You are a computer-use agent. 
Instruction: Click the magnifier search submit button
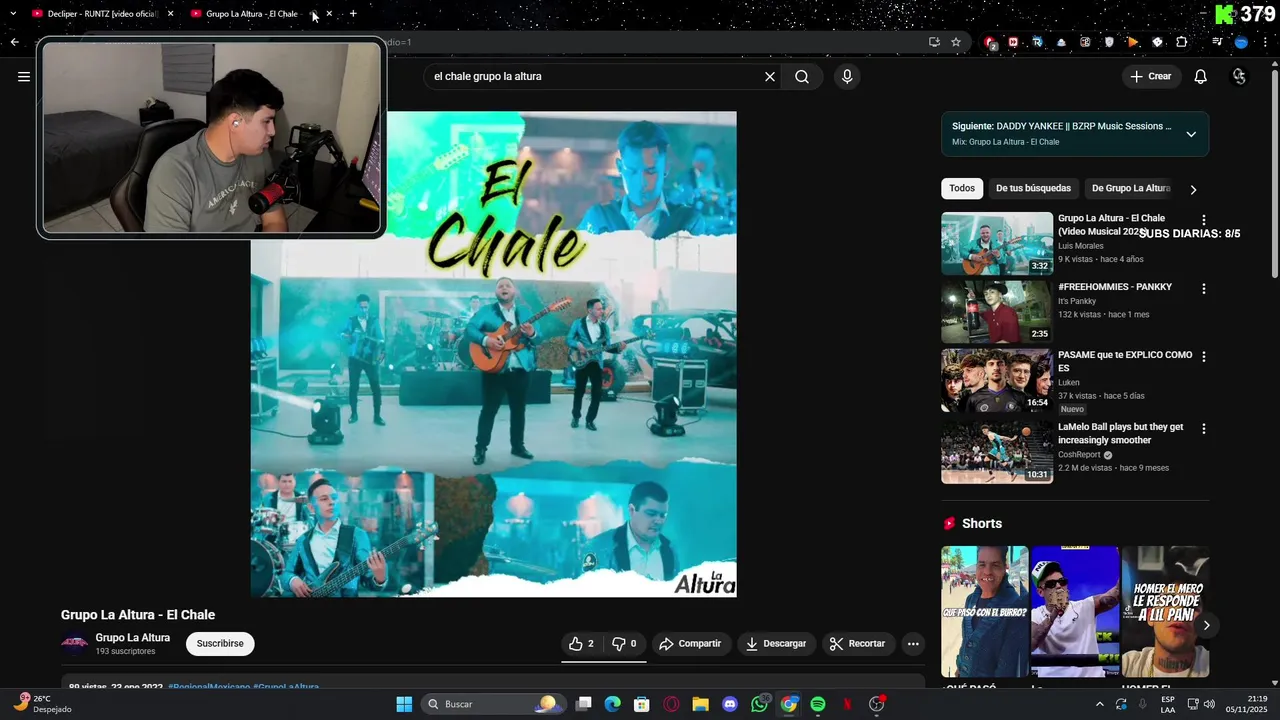(802, 76)
